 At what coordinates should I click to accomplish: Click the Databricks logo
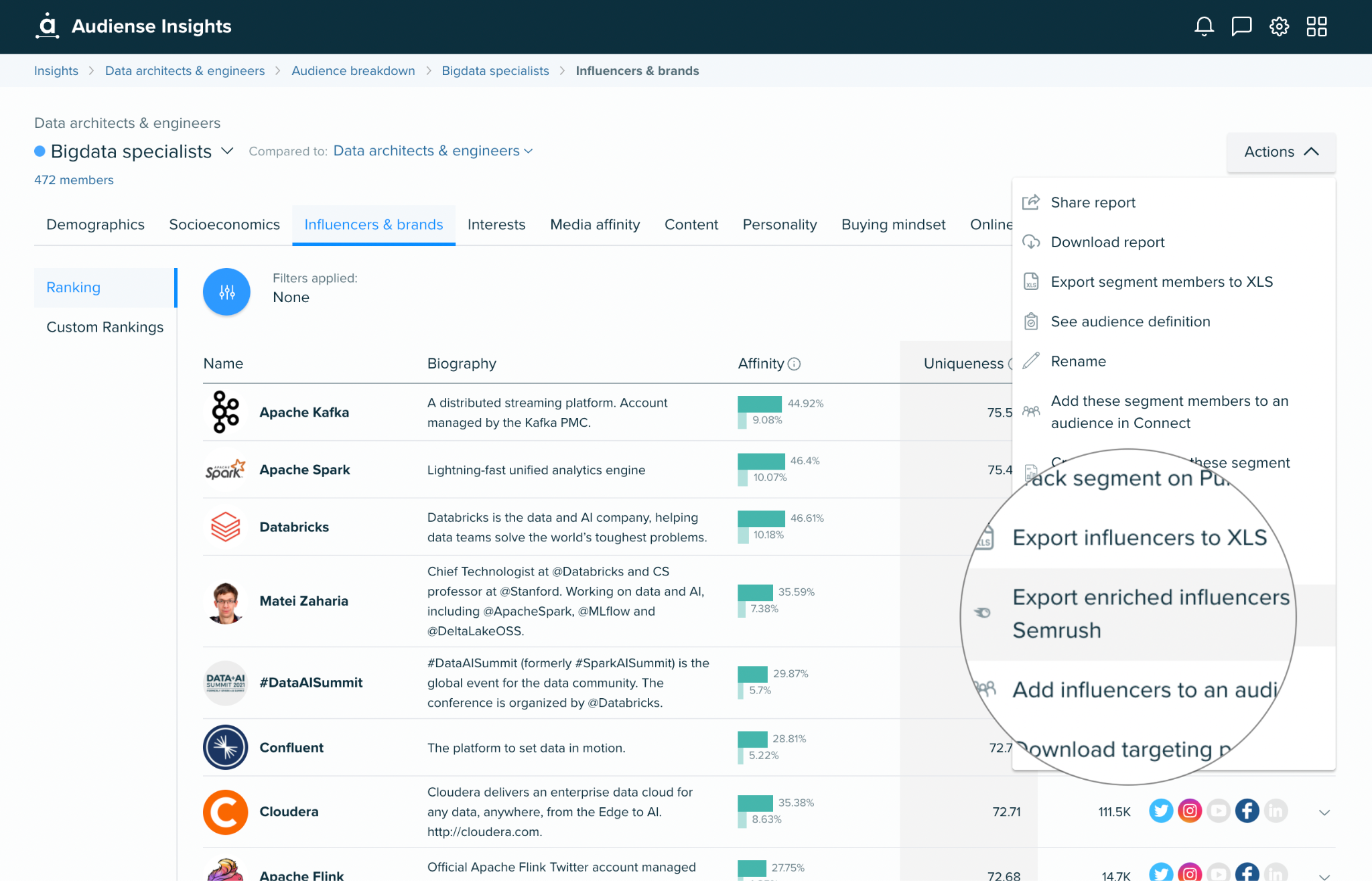click(226, 527)
